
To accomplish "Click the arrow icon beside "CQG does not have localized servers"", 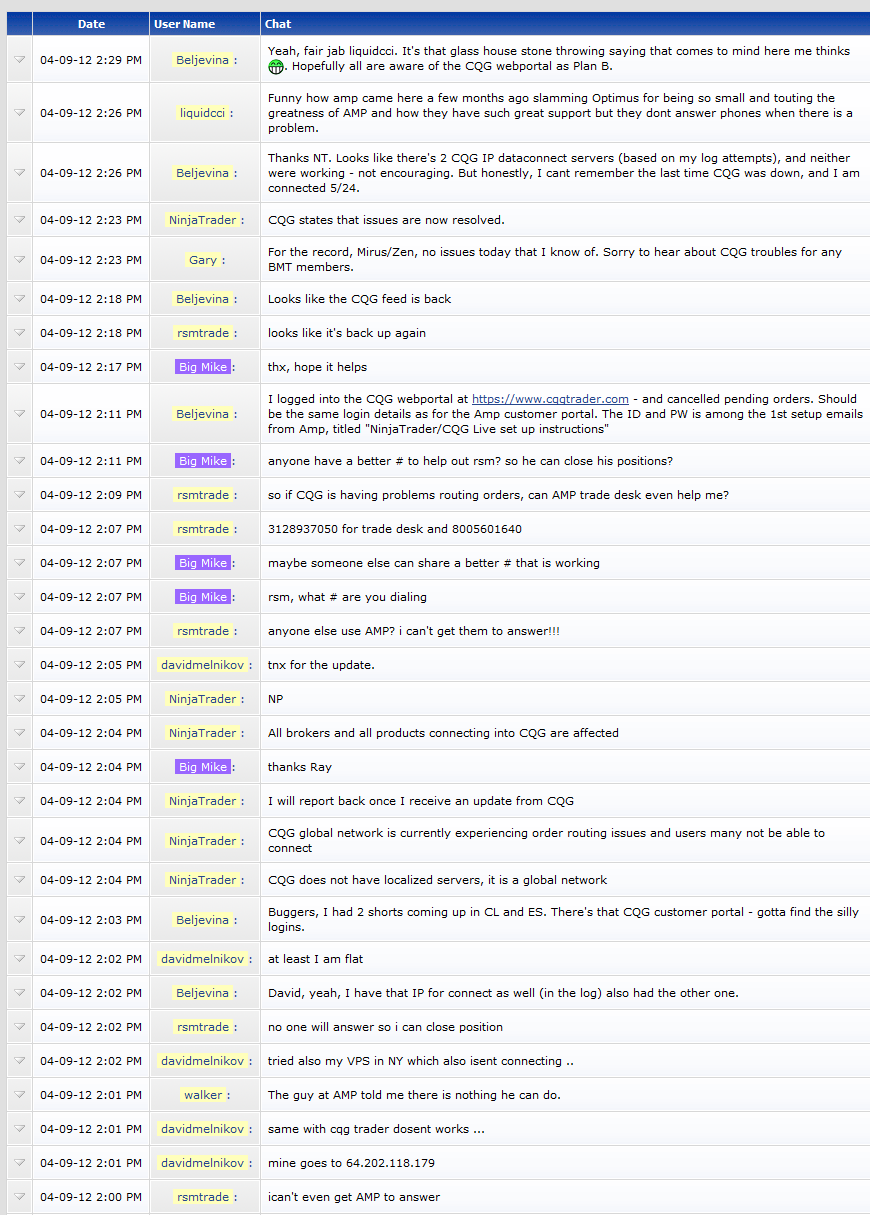I will click(x=19, y=880).
